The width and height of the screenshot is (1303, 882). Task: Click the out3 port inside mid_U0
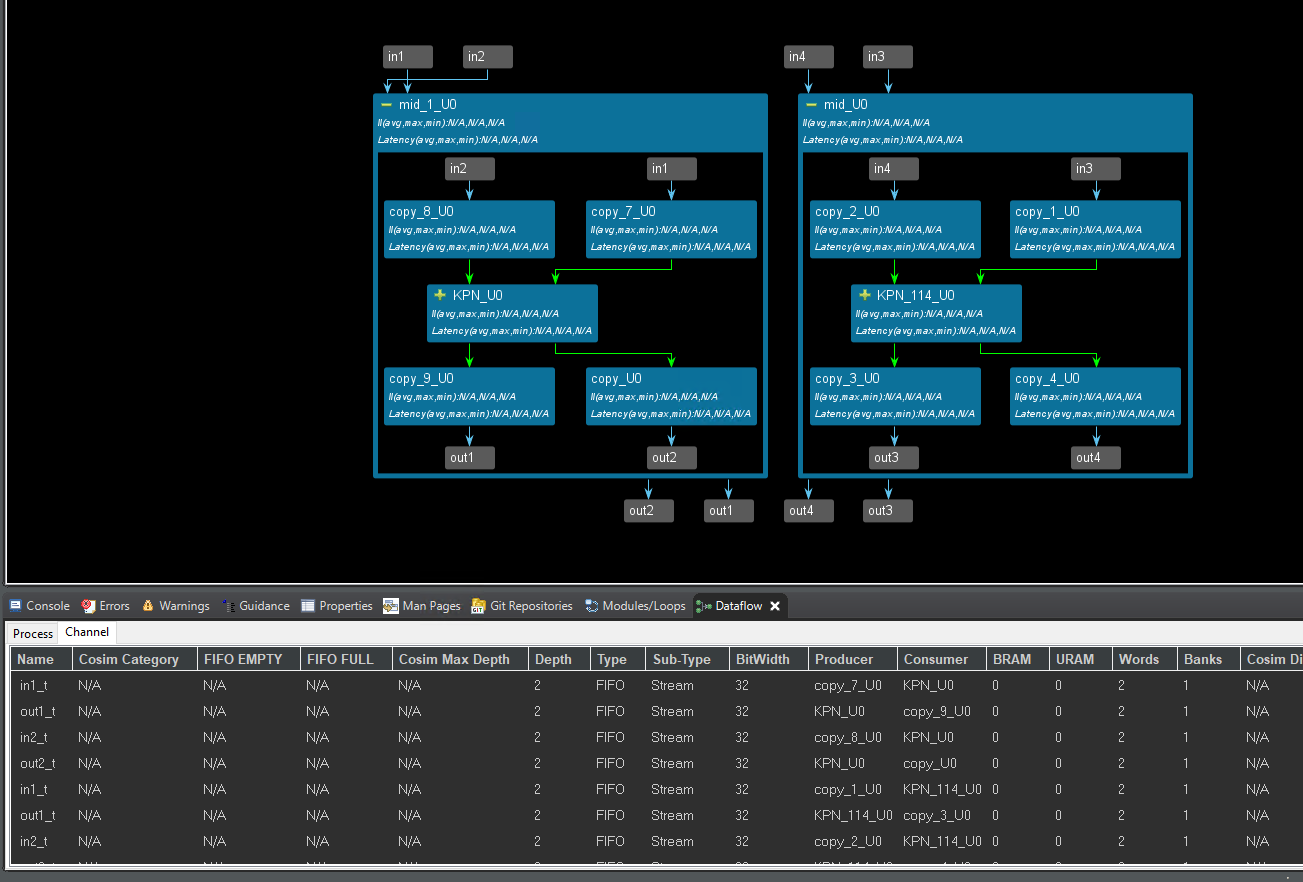coord(894,458)
